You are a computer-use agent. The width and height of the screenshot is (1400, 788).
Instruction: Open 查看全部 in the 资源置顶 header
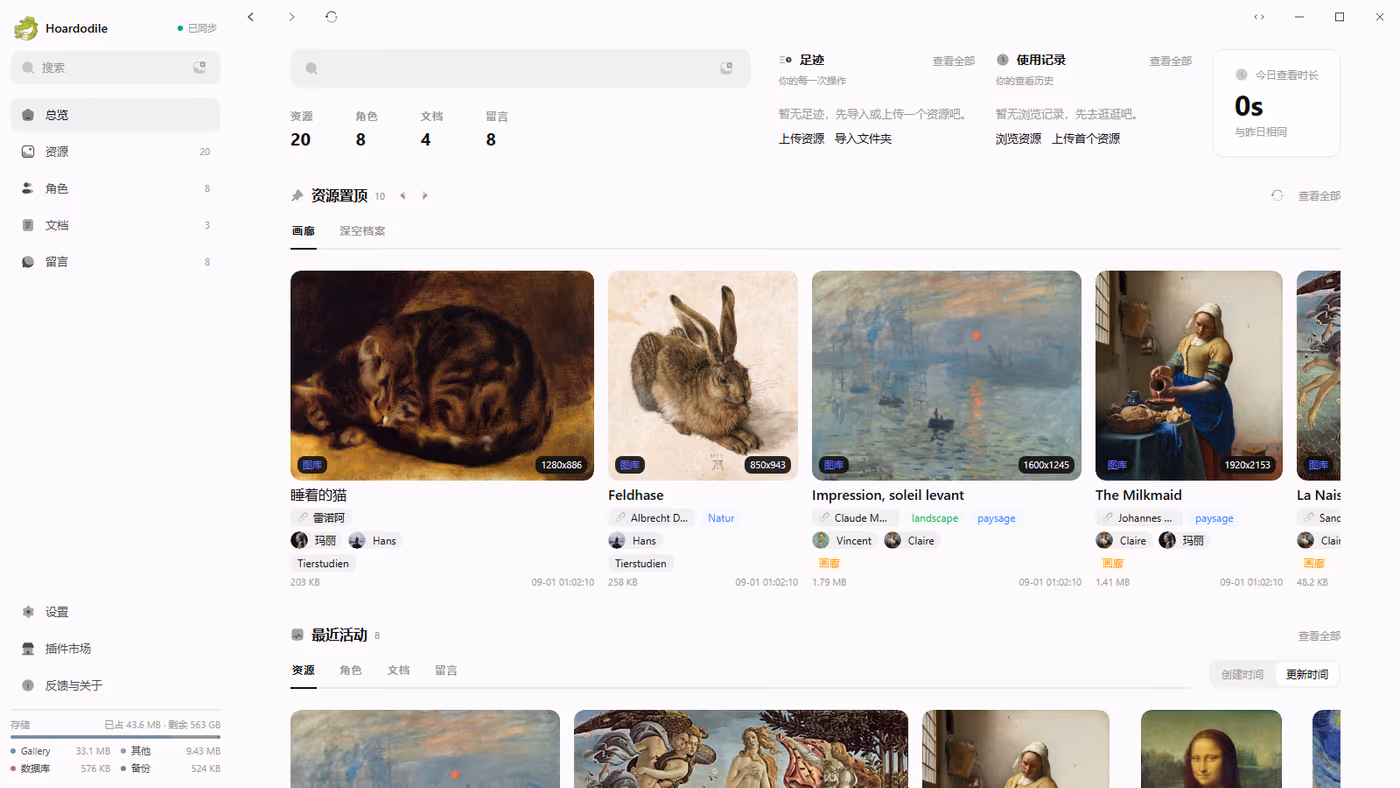(1319, 196)
